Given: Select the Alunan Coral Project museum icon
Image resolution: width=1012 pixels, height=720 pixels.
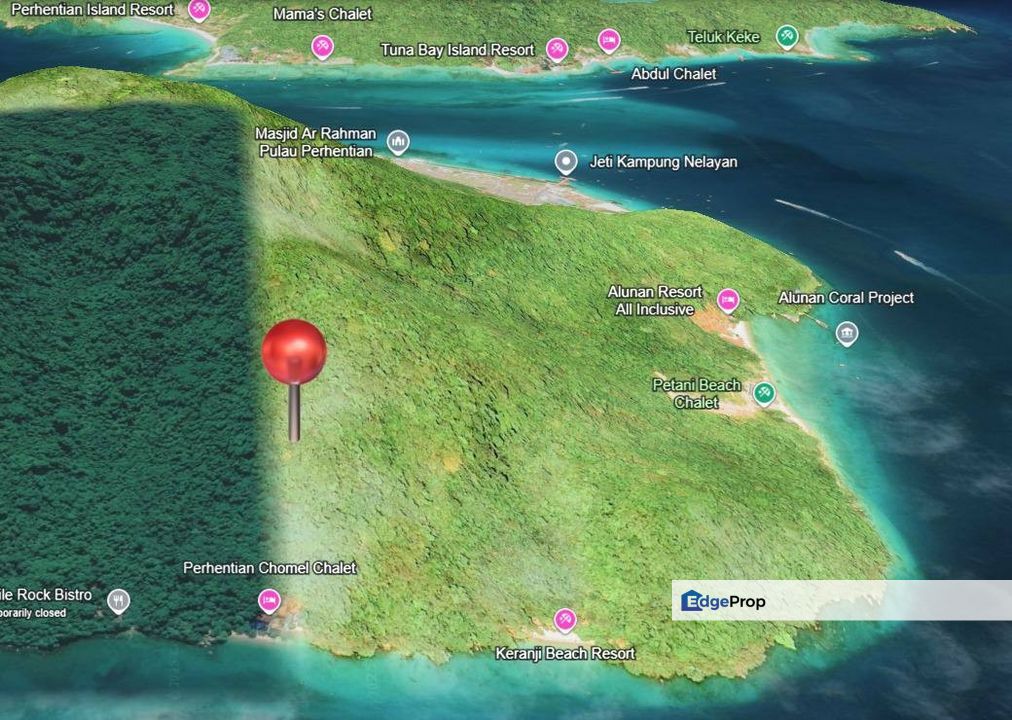Looking at the screenshot, I should coord(847,333).
